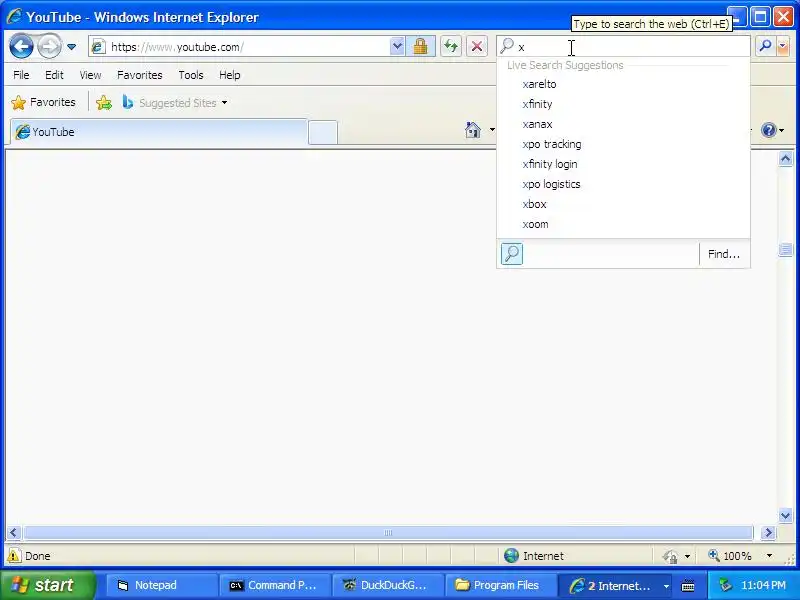Click the Forward navigation arrow button
The image size is (800, 600).
pyautogui.click(x=49, y=47)
